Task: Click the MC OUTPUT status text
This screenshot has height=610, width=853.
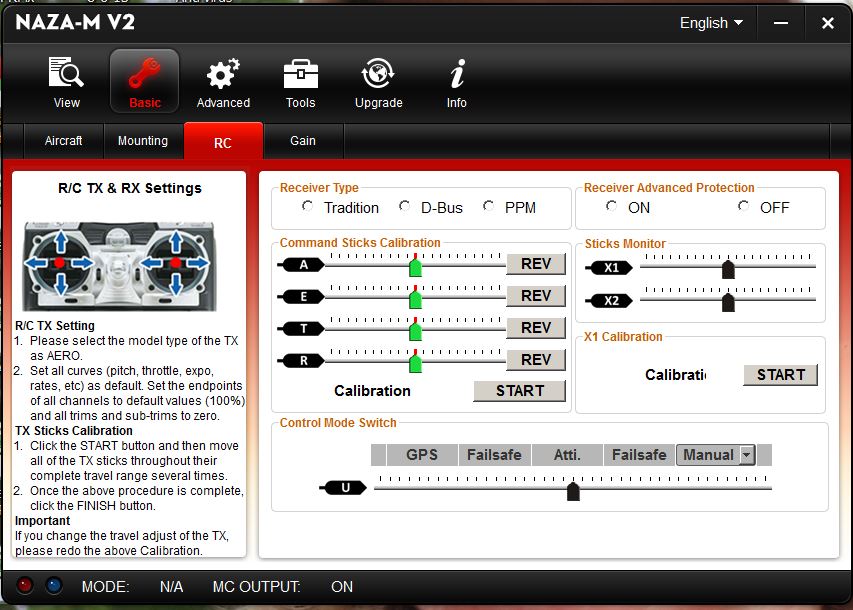Action: [x=256, y=587]
